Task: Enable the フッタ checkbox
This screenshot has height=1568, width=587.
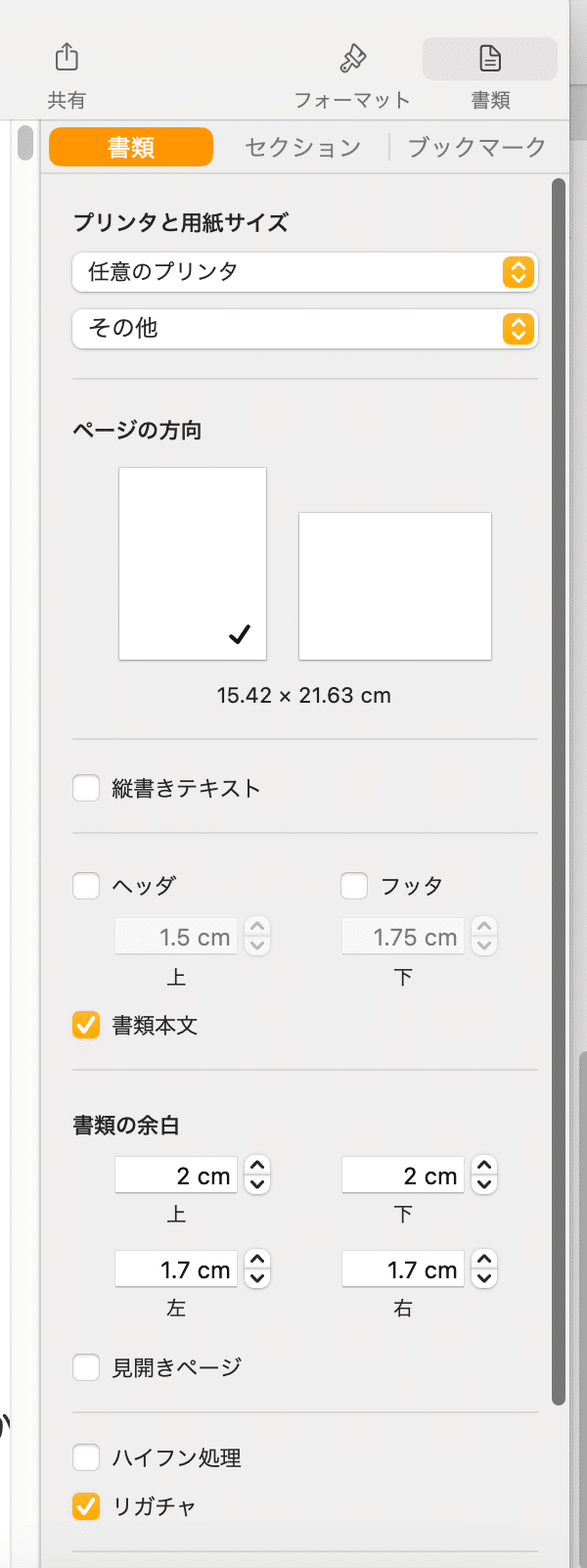Action: pos(354,886)
